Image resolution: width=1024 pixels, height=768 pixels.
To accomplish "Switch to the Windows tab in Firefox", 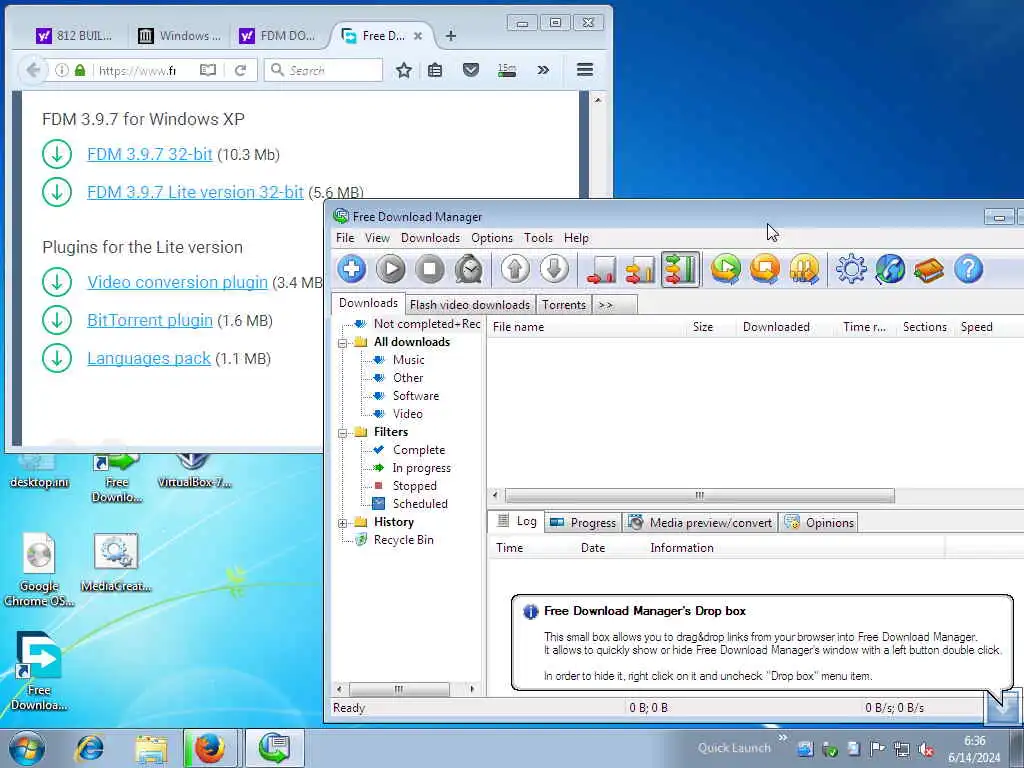I will tap(180, 36).
